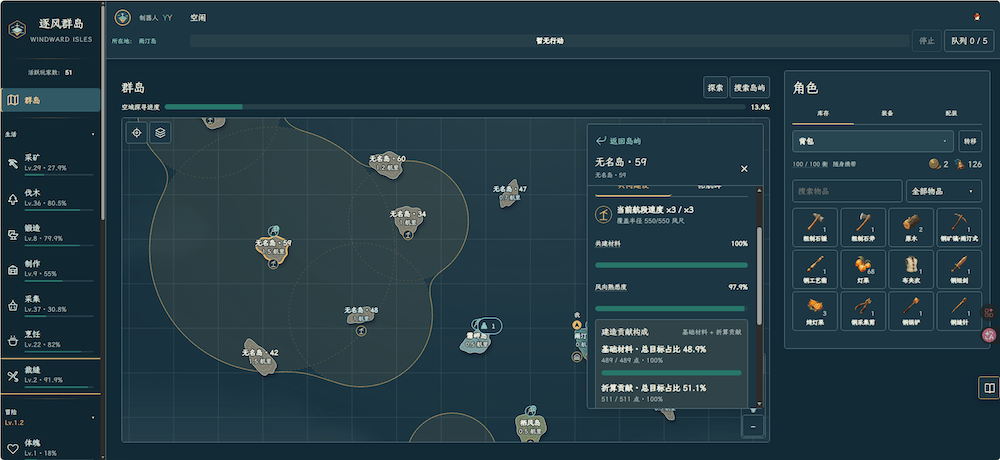
Task: Click the 逐风群岛 game logo
Action: (17, 29)
